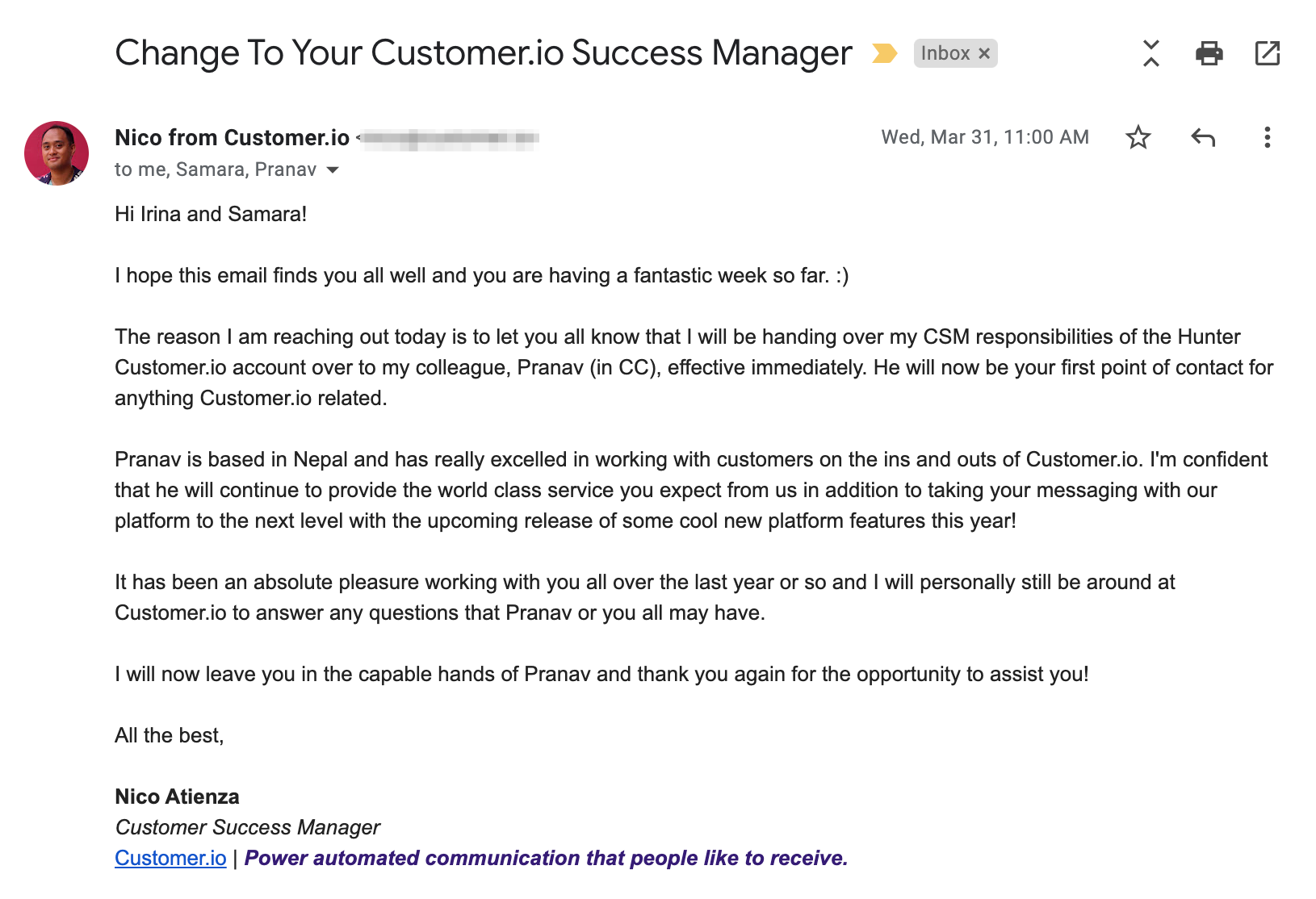This screenshot has width=1316, height=899.
Task: Open the three-dot more options menu
Action: point(1267,137)
